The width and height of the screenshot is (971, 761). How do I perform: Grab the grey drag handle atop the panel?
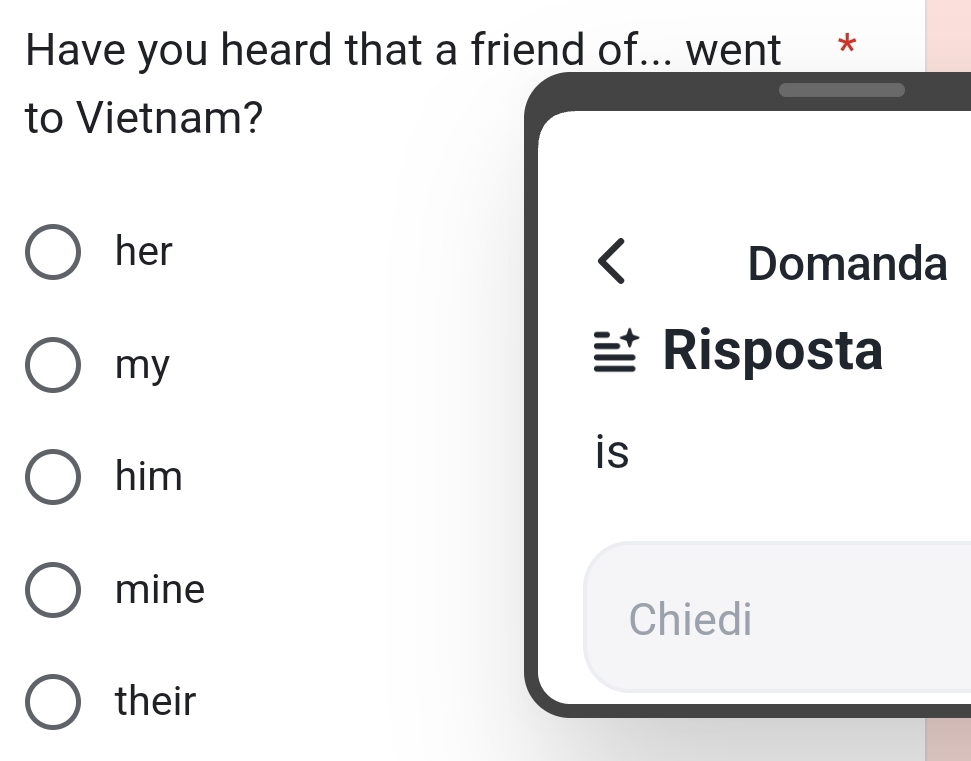(842, 90)
